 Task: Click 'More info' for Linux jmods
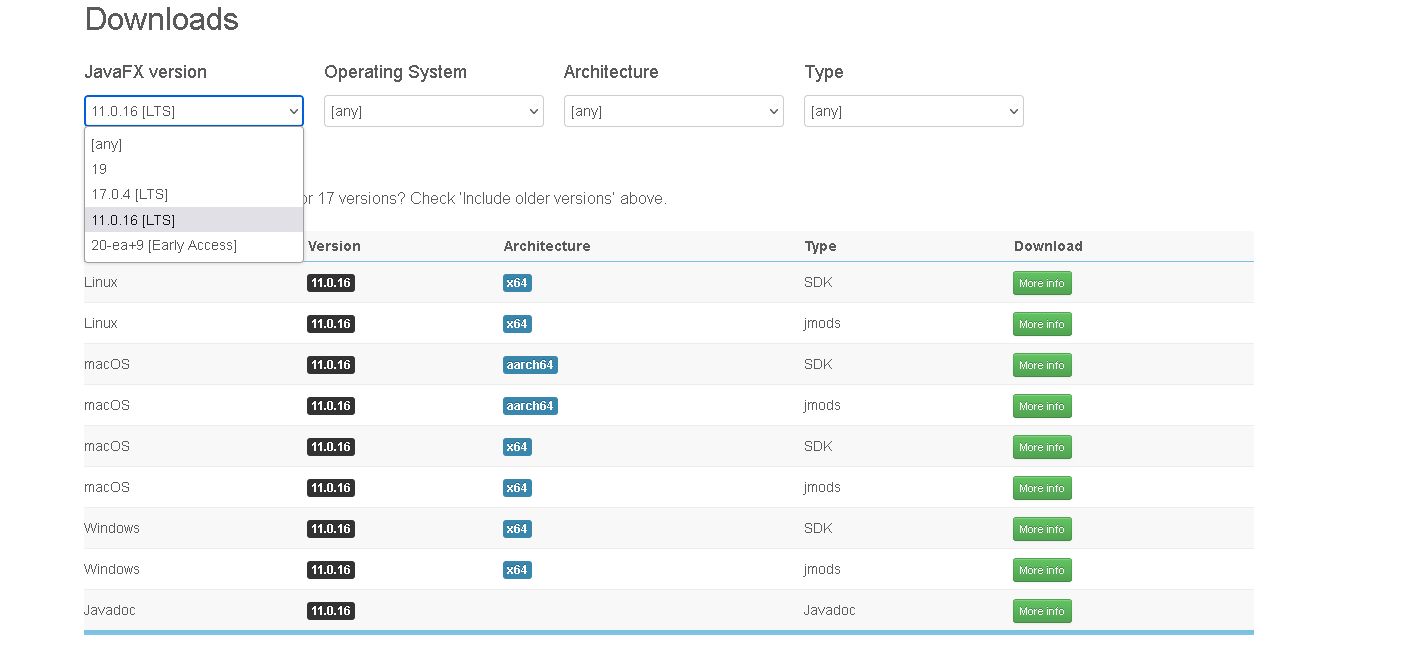(x=1041, y=324)
